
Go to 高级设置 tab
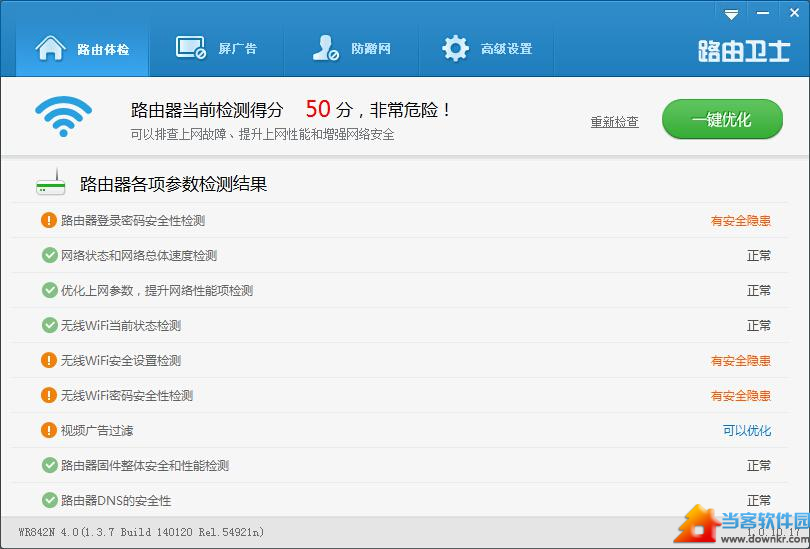487,49
